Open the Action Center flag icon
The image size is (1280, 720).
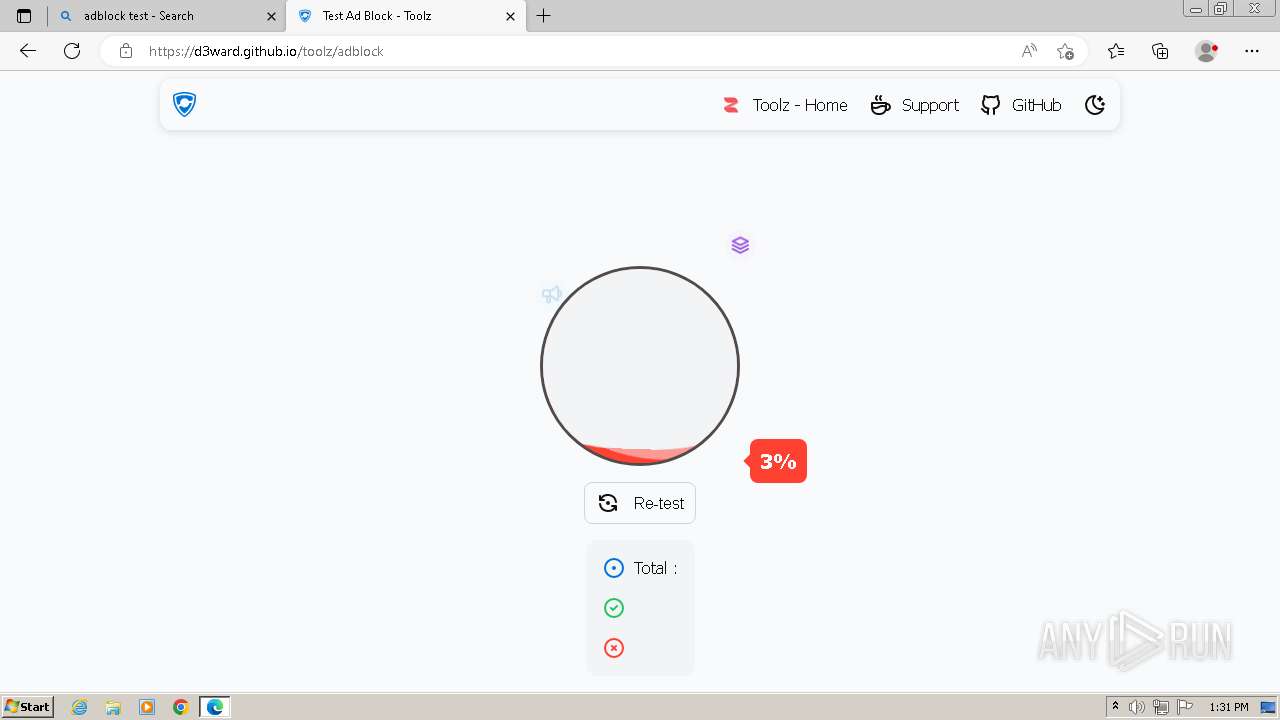click(1185, 707)
